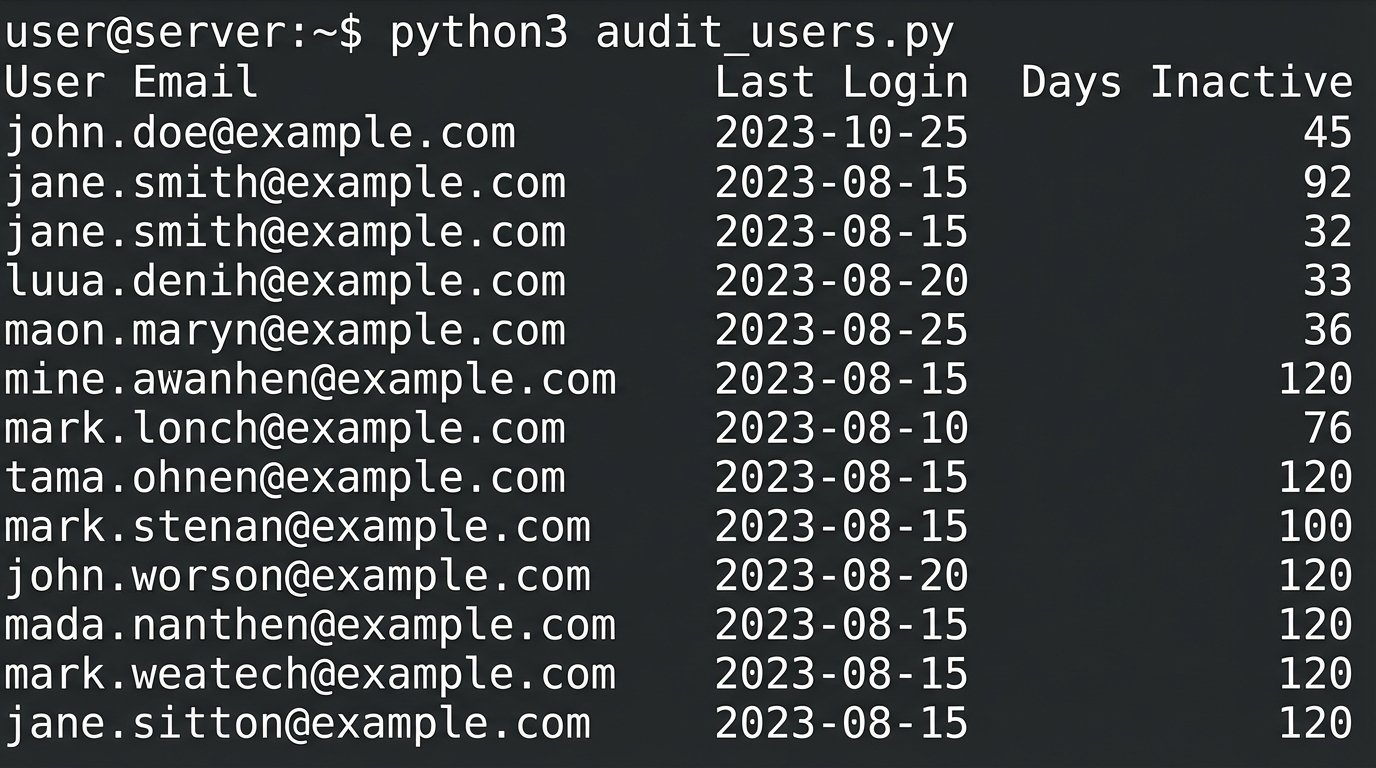Click mark.lonch@example.com email address

tap(285, 429)
